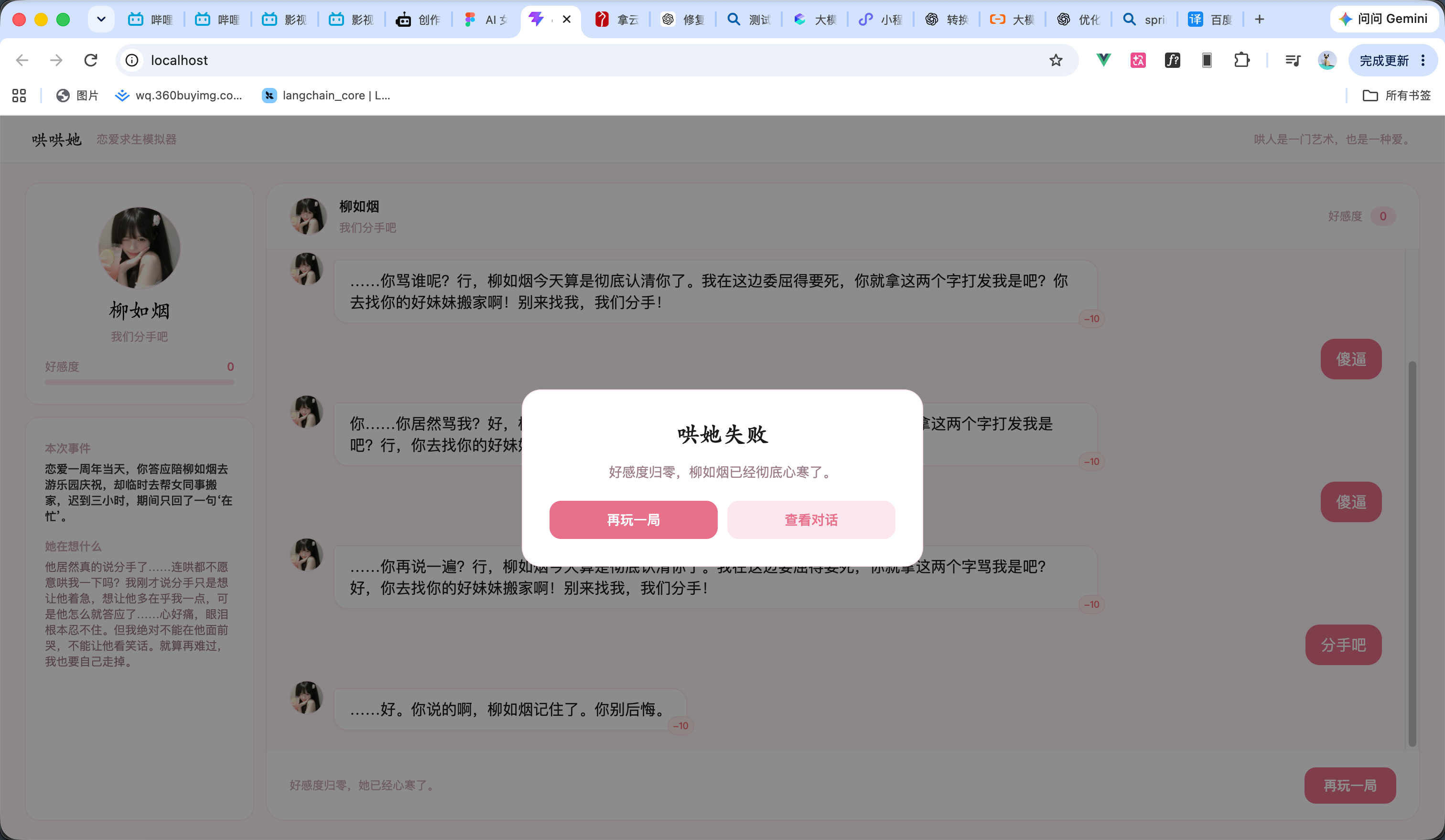Switch to the 百度 translate tab
This screenshot has height=840, width=1445.
click(1210, 20)
